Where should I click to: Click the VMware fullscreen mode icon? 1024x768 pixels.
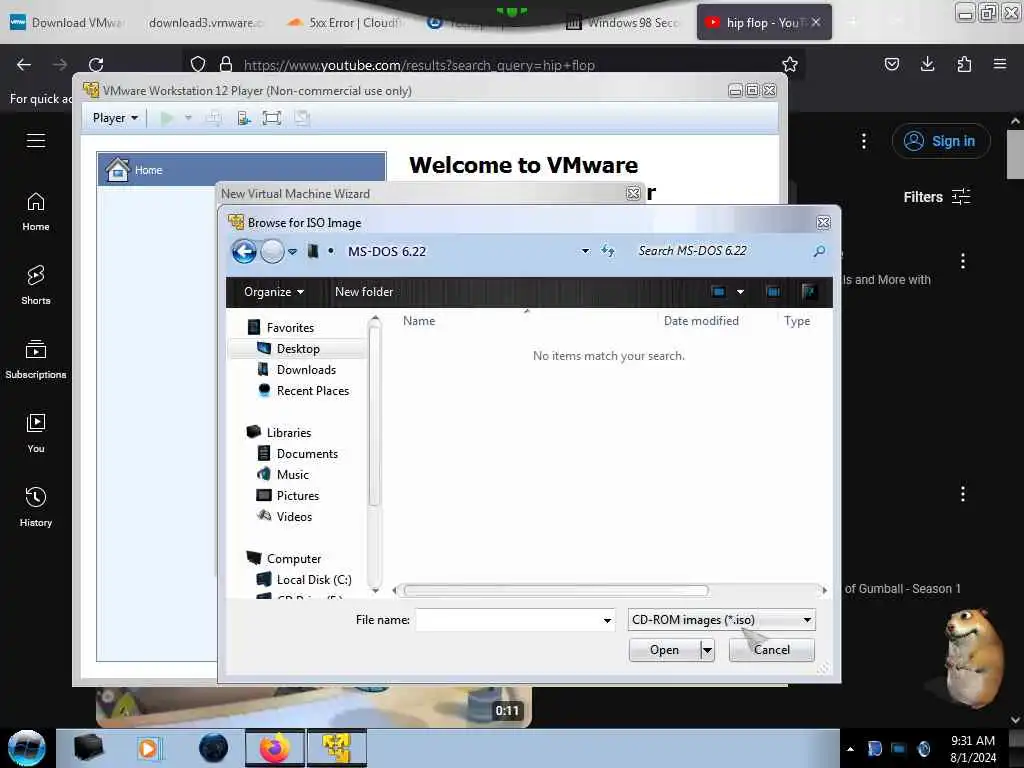[x=272, y=118]
